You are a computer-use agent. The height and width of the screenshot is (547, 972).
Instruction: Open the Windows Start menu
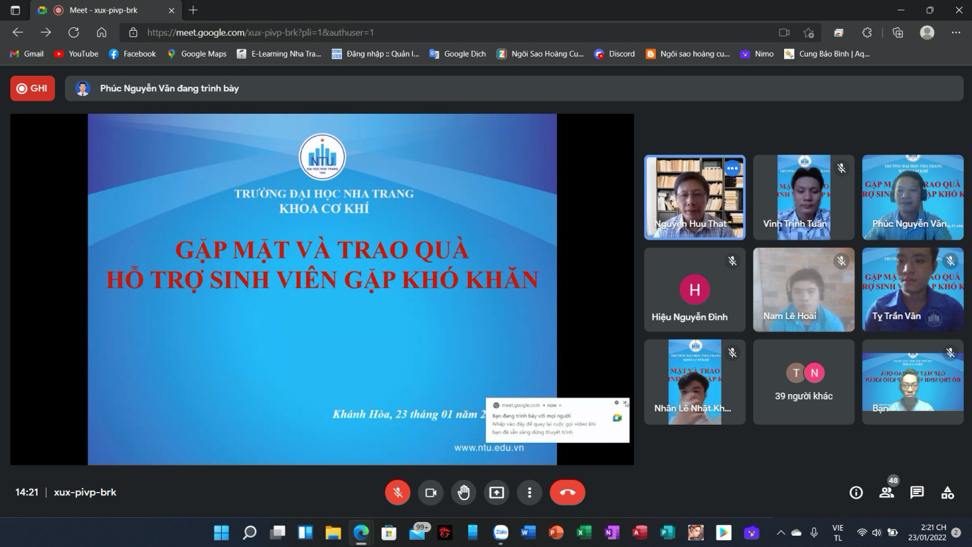(x=221, y=532)
